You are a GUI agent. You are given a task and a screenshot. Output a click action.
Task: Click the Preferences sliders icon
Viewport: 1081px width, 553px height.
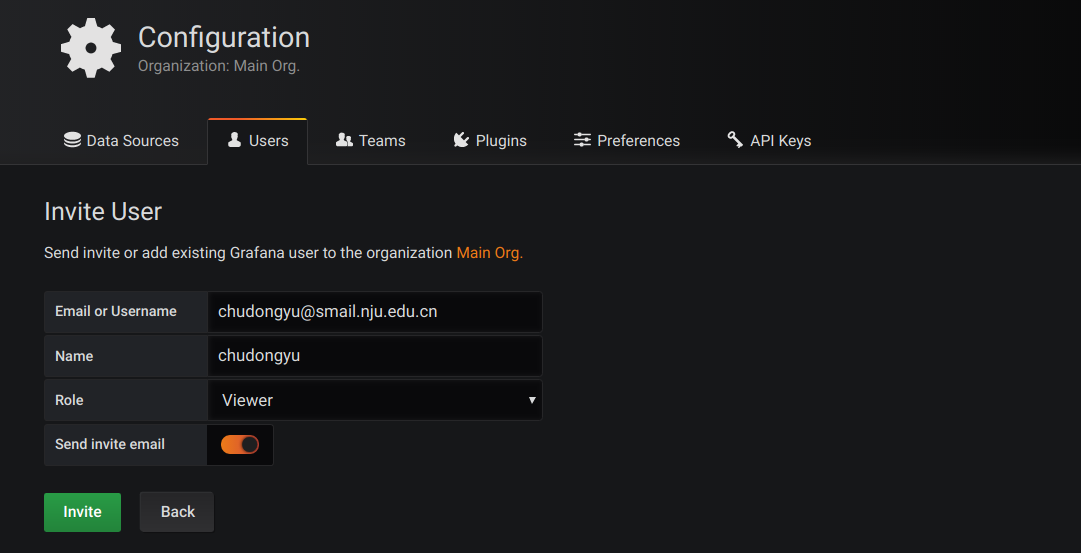(583, 141)
